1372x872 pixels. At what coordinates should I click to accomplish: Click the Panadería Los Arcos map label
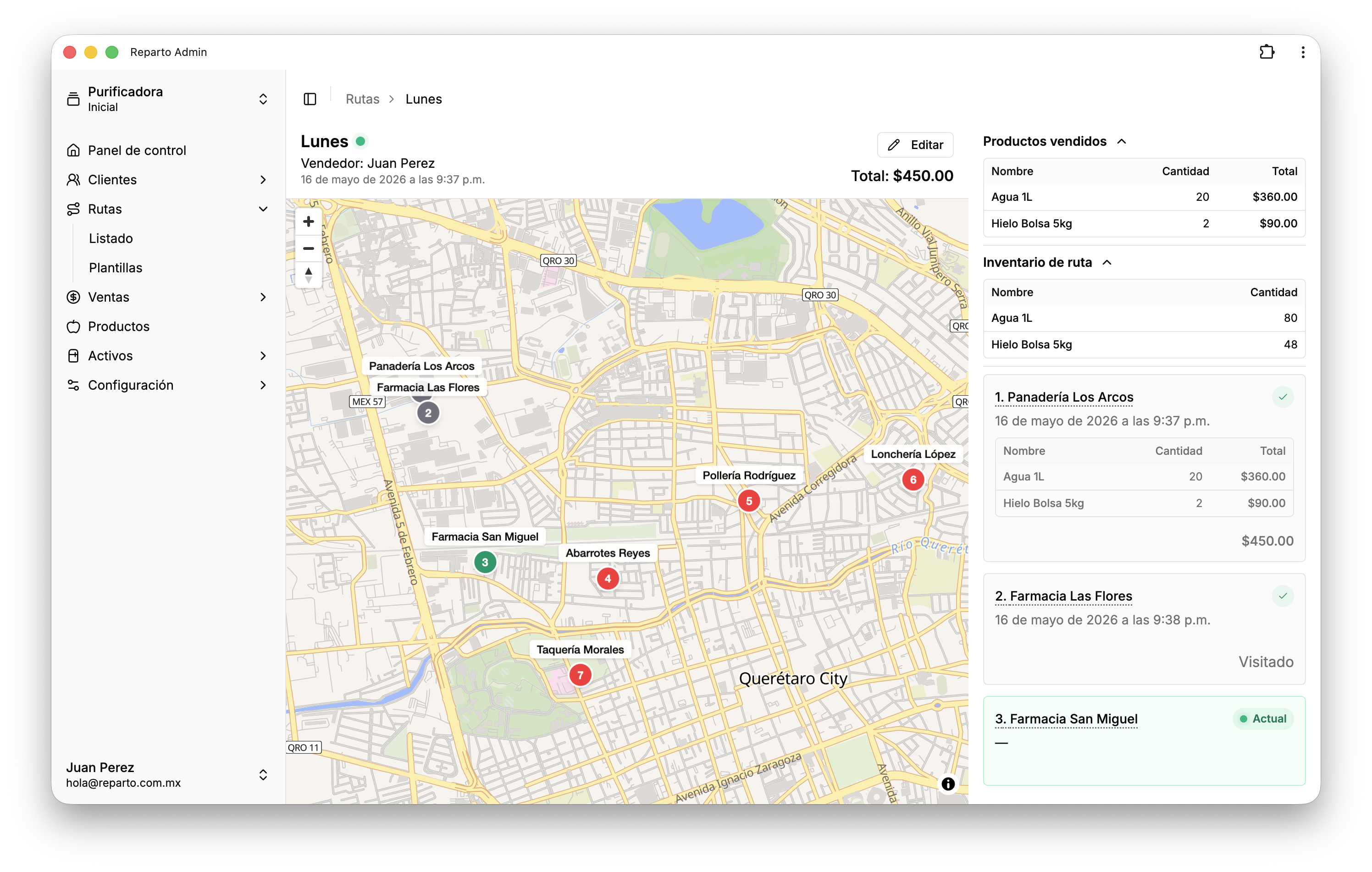coord(421,366)
